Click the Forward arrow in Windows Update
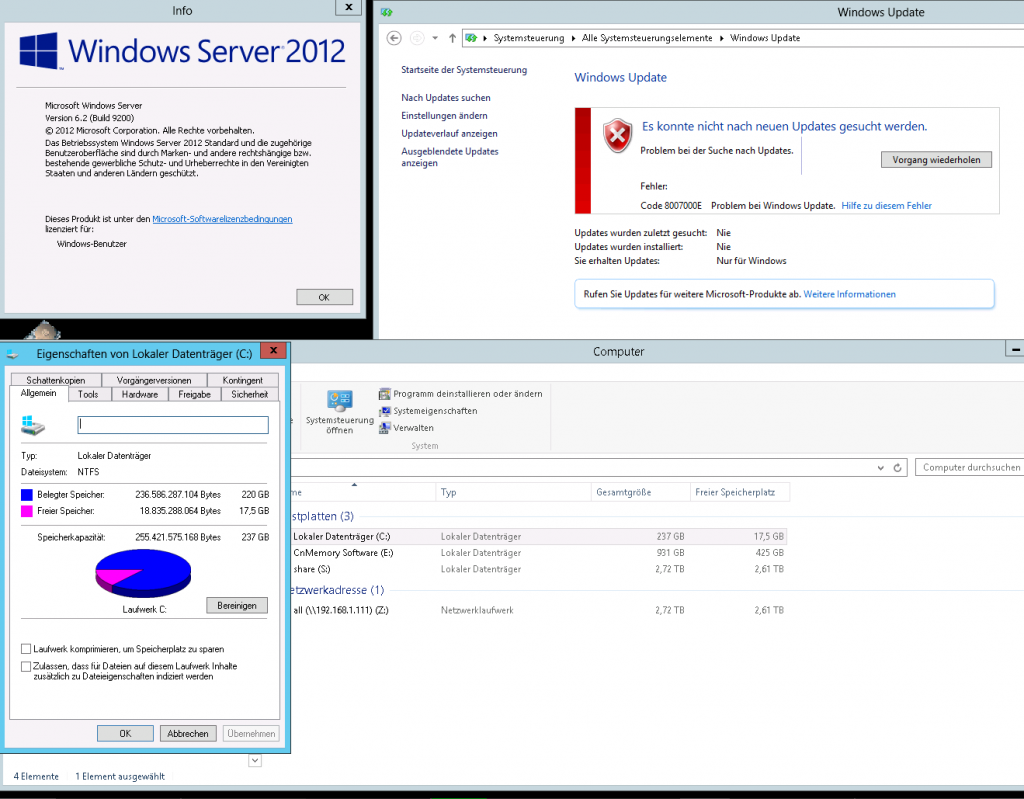The image size is (1024, 799). pos(417,38)
